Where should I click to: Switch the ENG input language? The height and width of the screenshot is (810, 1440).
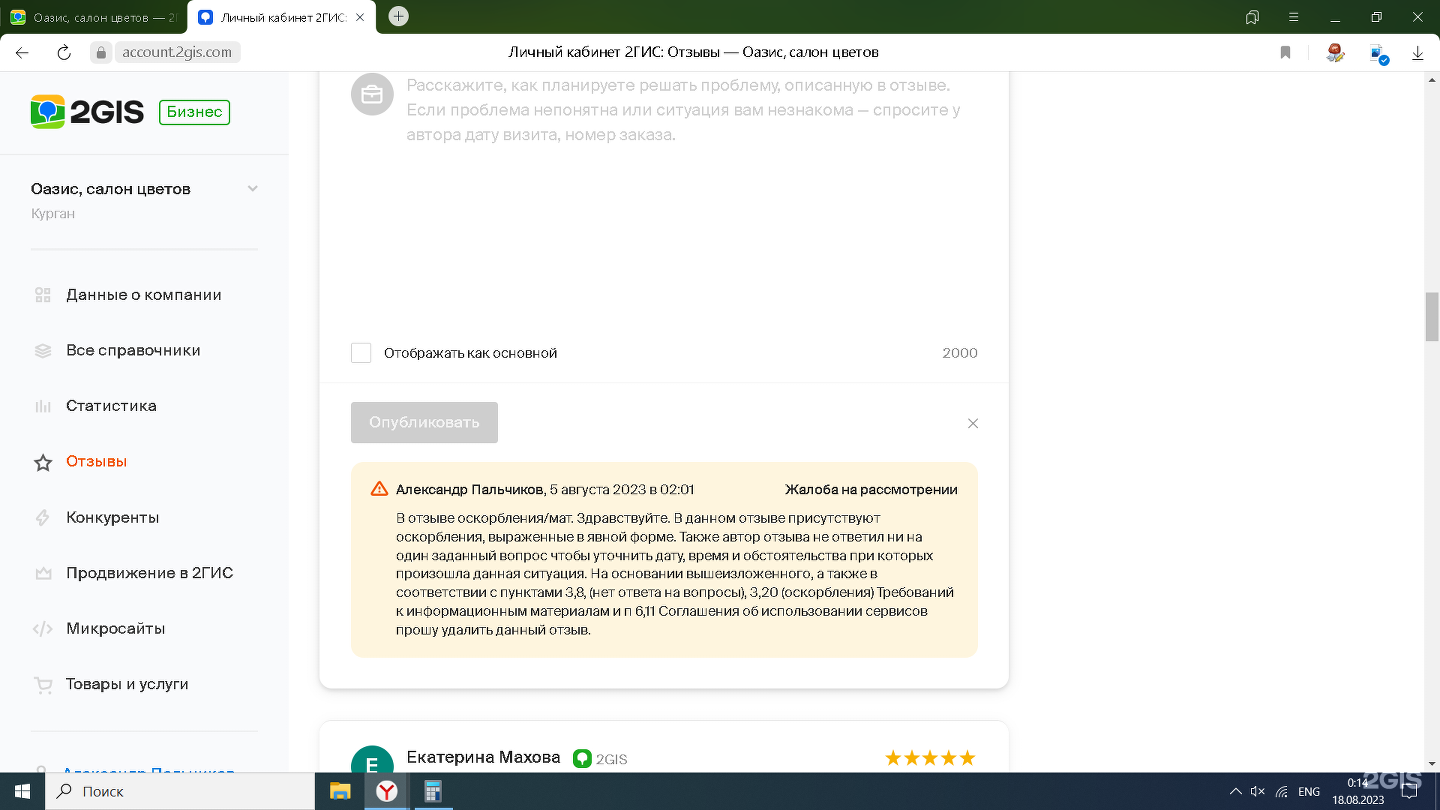pos(1308,791)
